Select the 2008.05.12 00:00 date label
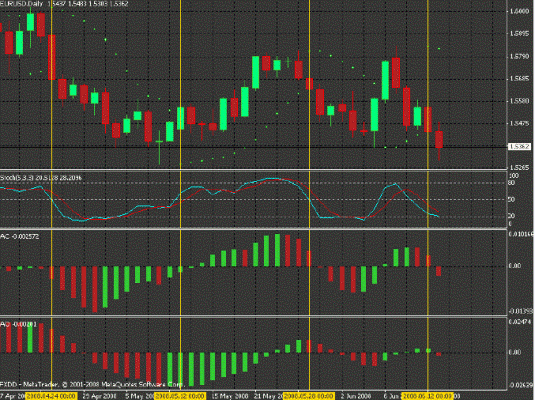The width and height of the screenshot is (535, 400). 180,396
